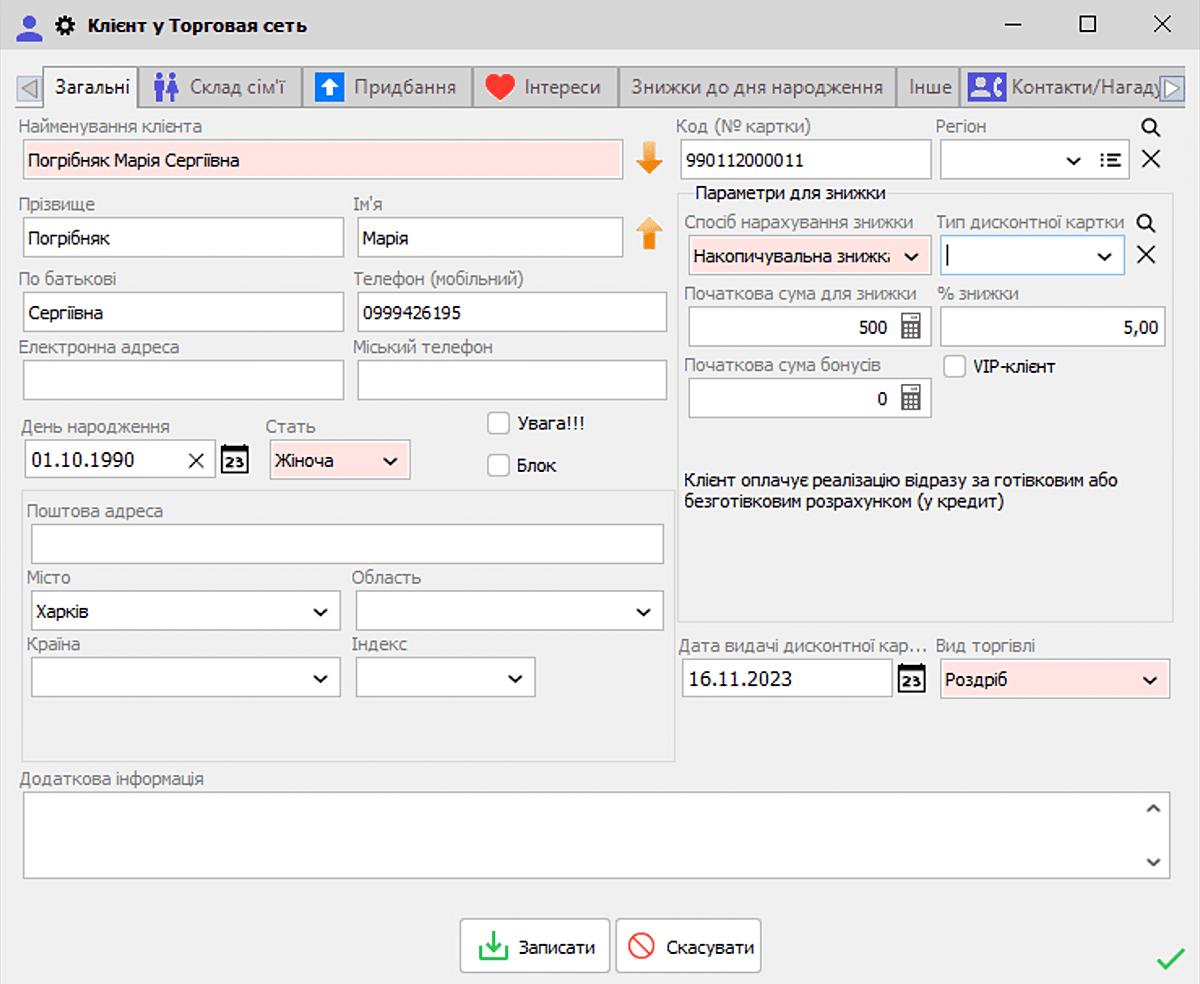Toggle the Блок checkbox
1200x984 pixels.
point(498,464)
